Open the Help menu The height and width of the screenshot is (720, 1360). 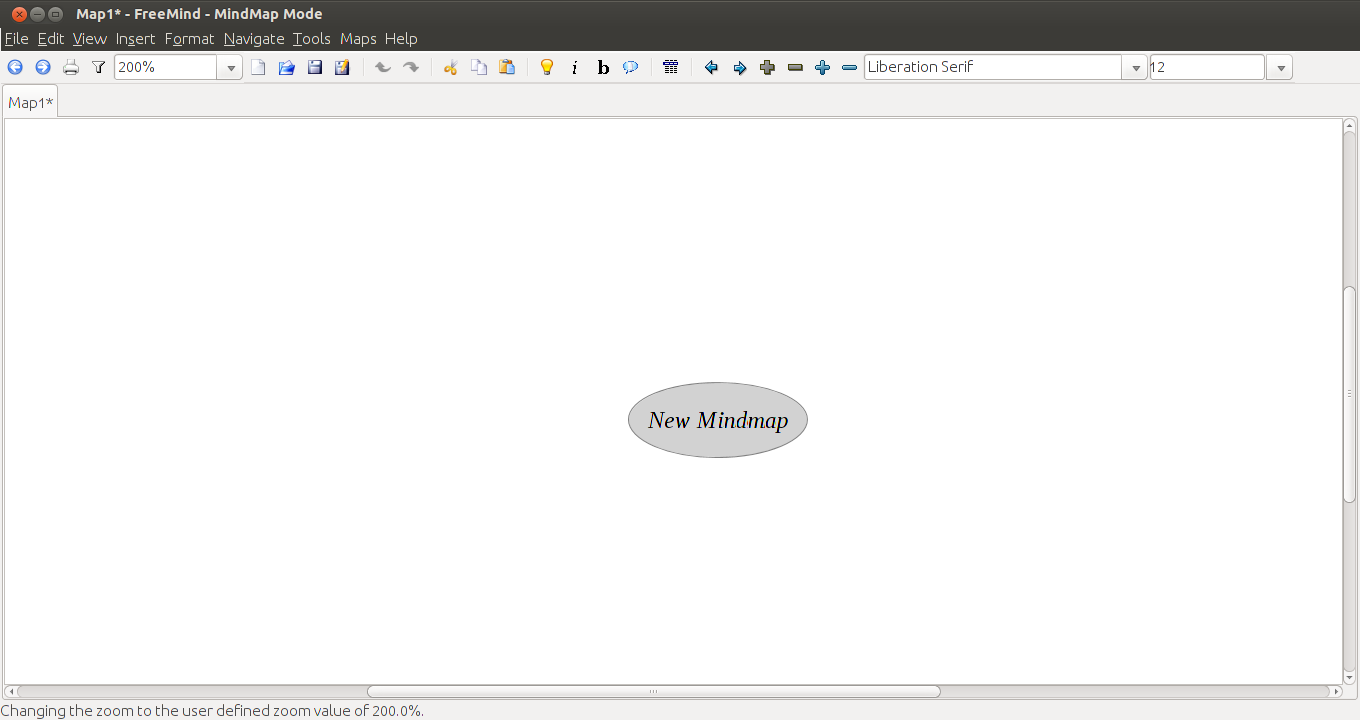point(401,39)
